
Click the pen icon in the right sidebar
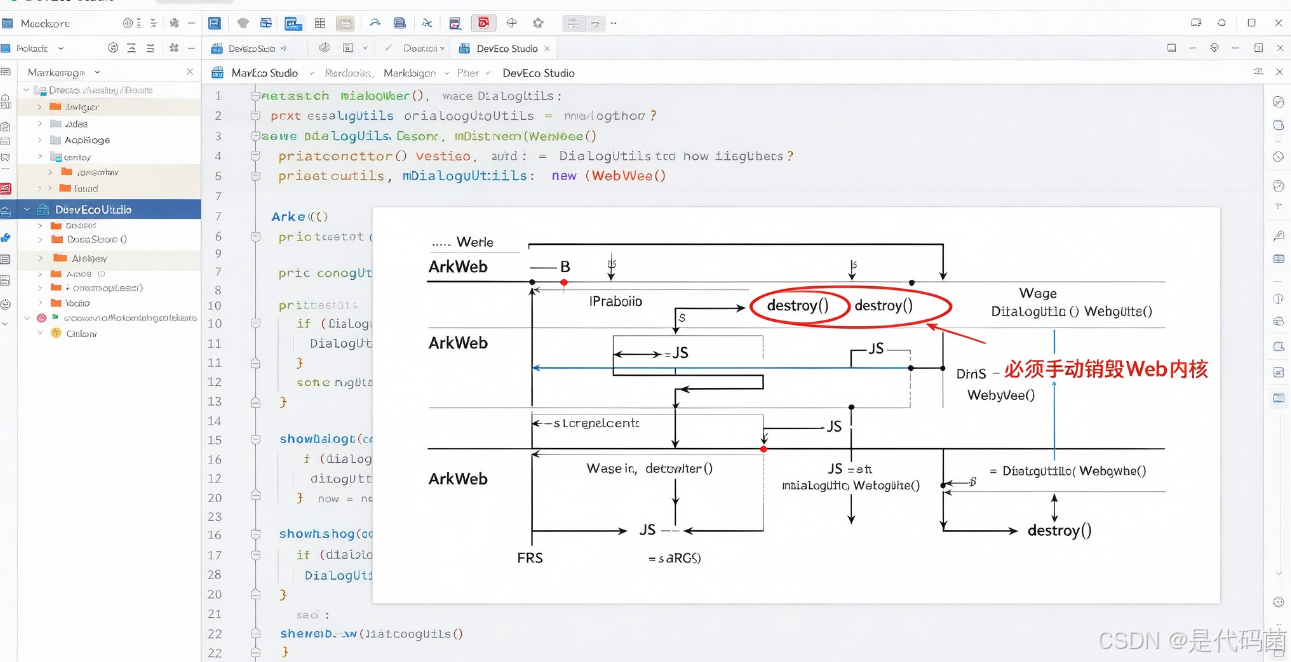[x=1278, y=236]
